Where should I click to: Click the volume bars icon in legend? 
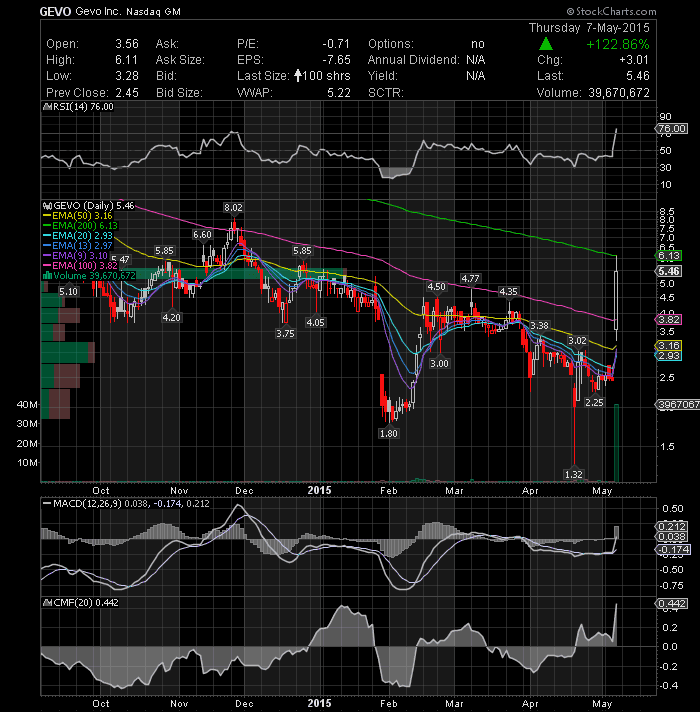click(x=47, y=276)
